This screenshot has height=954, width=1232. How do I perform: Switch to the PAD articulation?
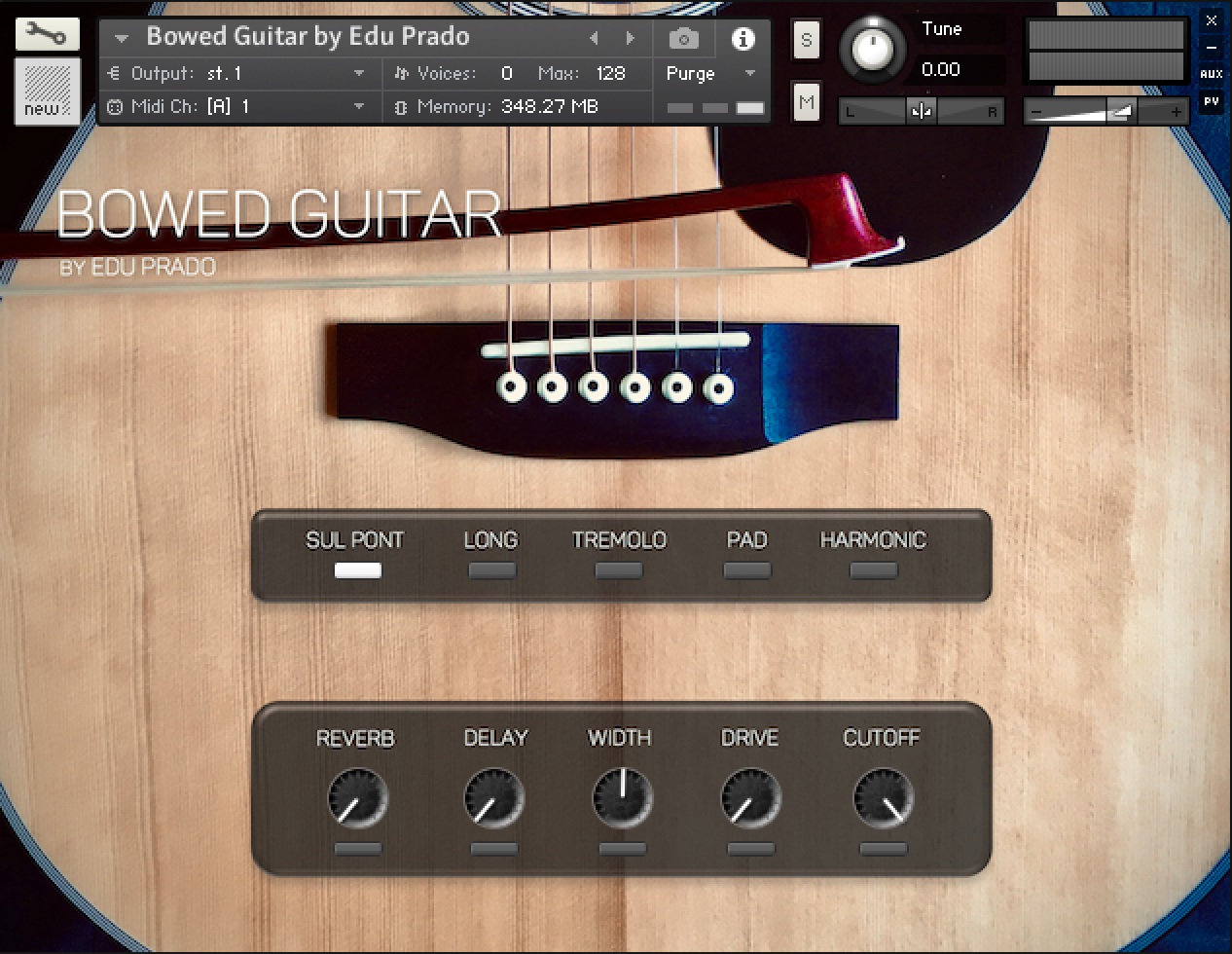click(746, 571)
